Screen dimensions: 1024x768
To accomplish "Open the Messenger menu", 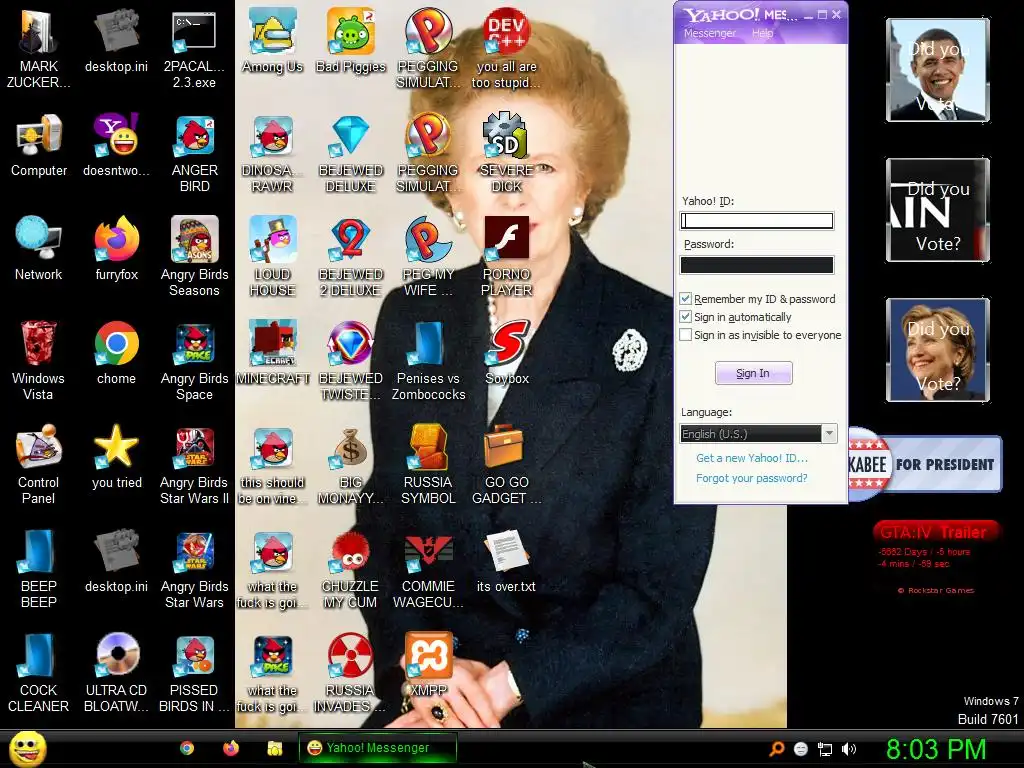I will click(x=710, y=33).
